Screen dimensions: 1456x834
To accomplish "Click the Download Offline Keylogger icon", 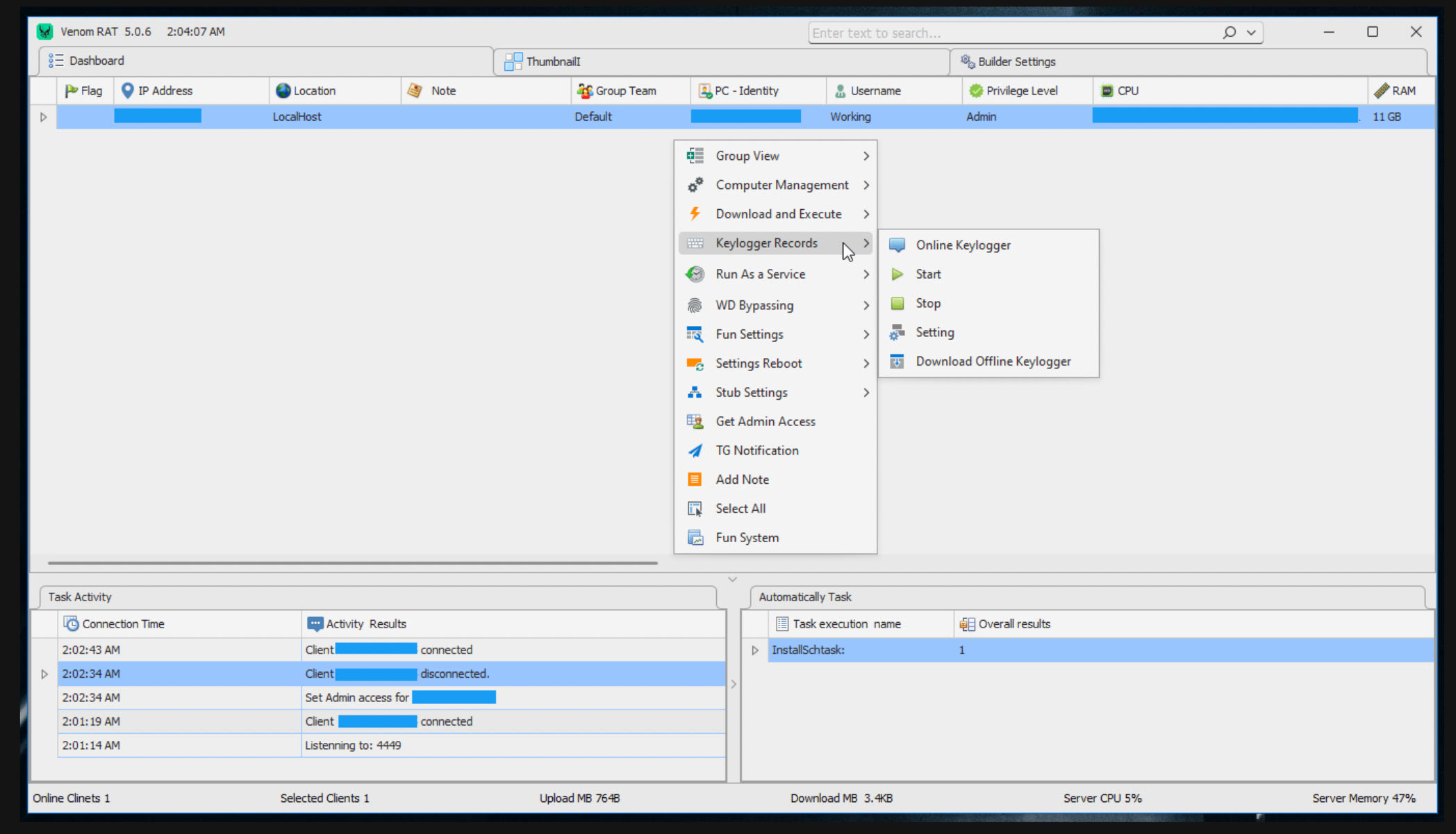I will pos(897,361).
